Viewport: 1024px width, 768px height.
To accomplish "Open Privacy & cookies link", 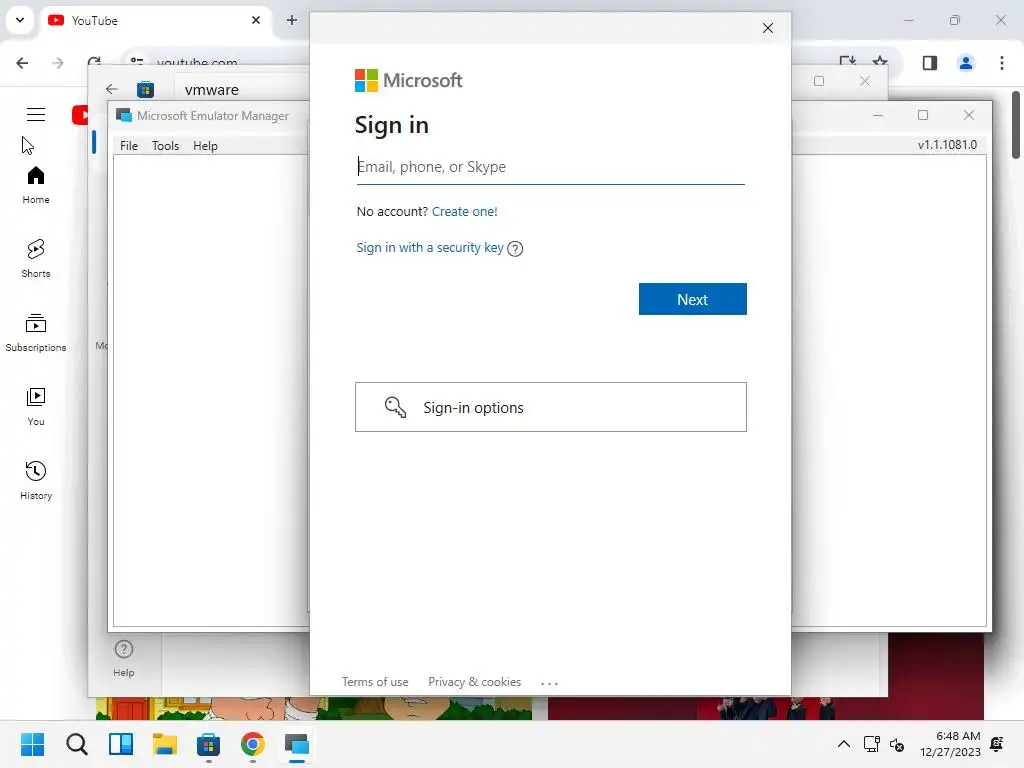I will [x=474, y=682].
